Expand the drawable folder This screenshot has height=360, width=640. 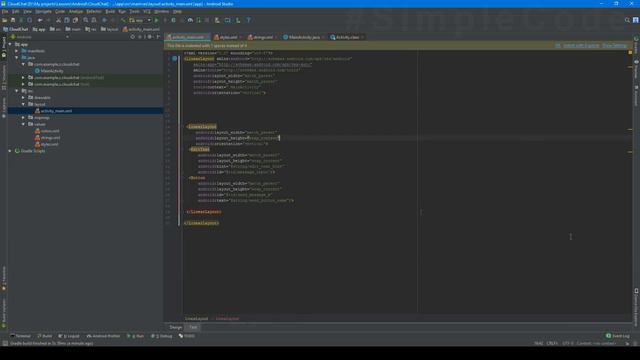pos(23,98)
